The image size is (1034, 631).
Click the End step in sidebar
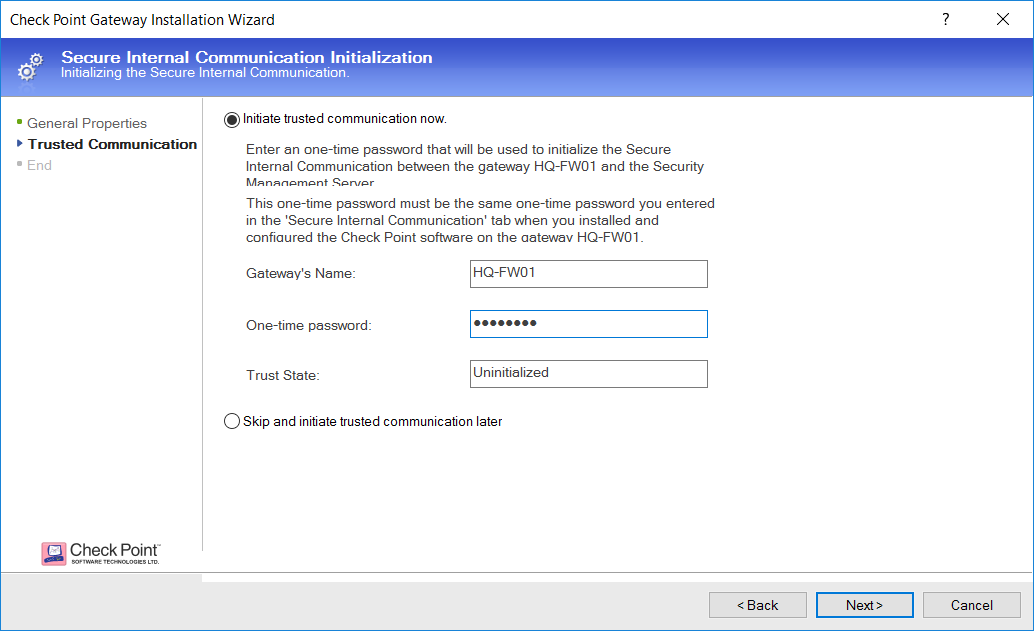pos(39,165)
